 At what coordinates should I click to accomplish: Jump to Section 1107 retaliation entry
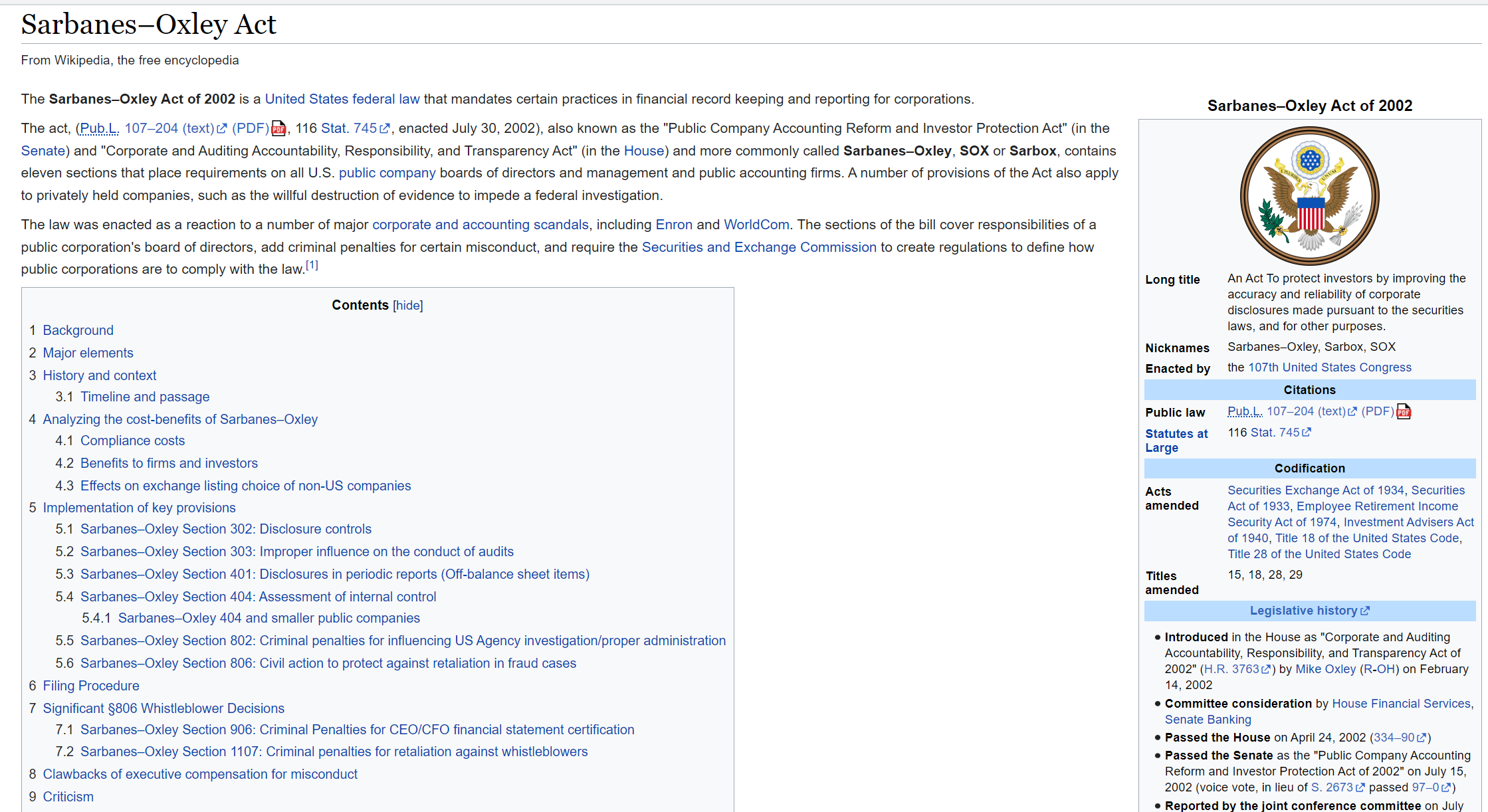coord(334,752)
